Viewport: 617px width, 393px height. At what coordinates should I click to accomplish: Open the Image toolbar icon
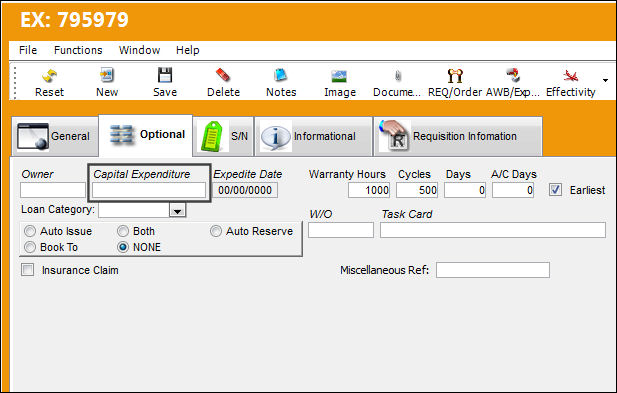point(339,76)
